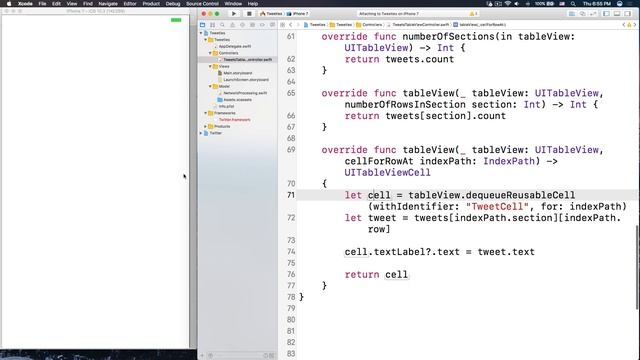The width and height of the screenshot is (640, 360).
Task: Choose the iPhone 7 run destination
Action: pyautogui.click(x=298, y=13)
